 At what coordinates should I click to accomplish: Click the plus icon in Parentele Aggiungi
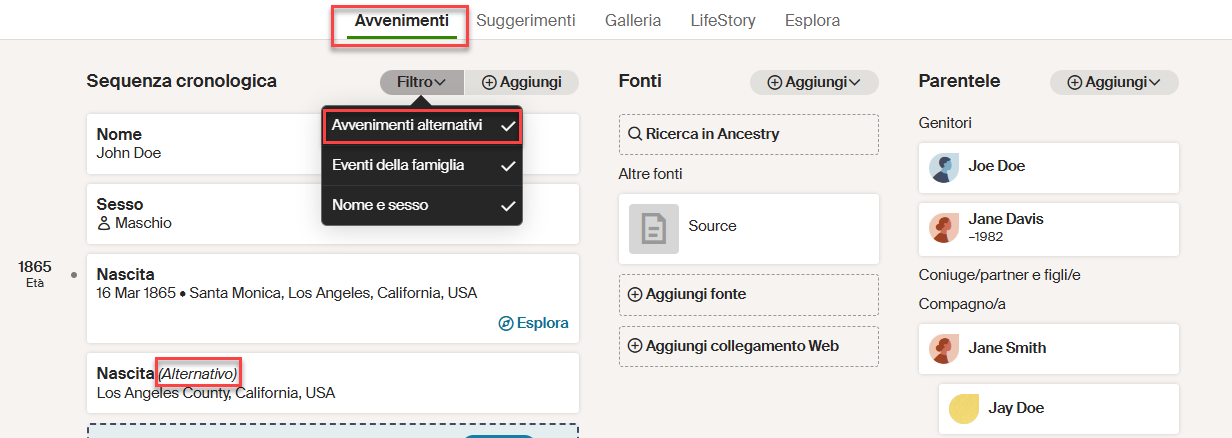pos(1074,83)
